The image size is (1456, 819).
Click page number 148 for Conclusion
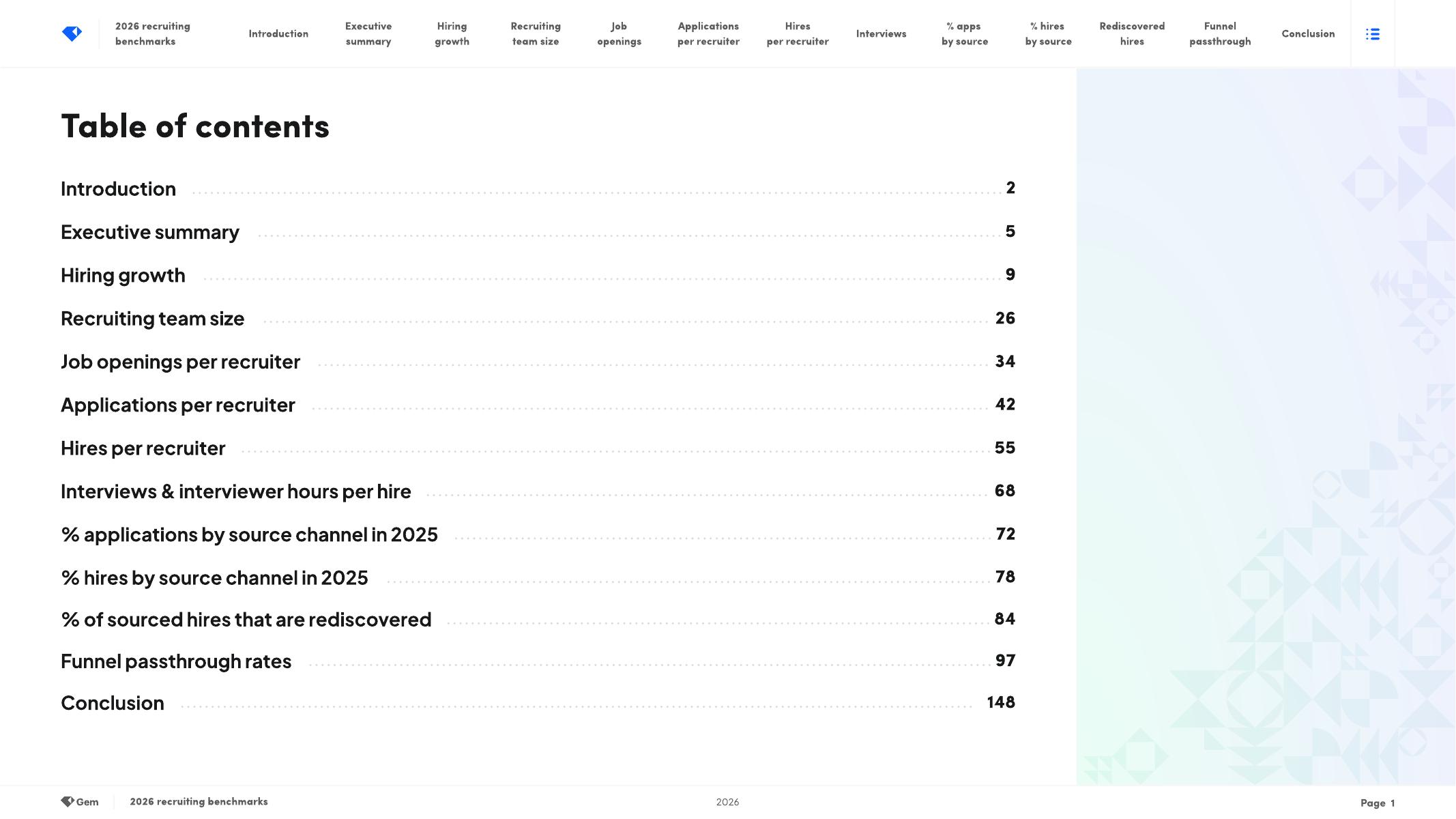click(1000, 702)
